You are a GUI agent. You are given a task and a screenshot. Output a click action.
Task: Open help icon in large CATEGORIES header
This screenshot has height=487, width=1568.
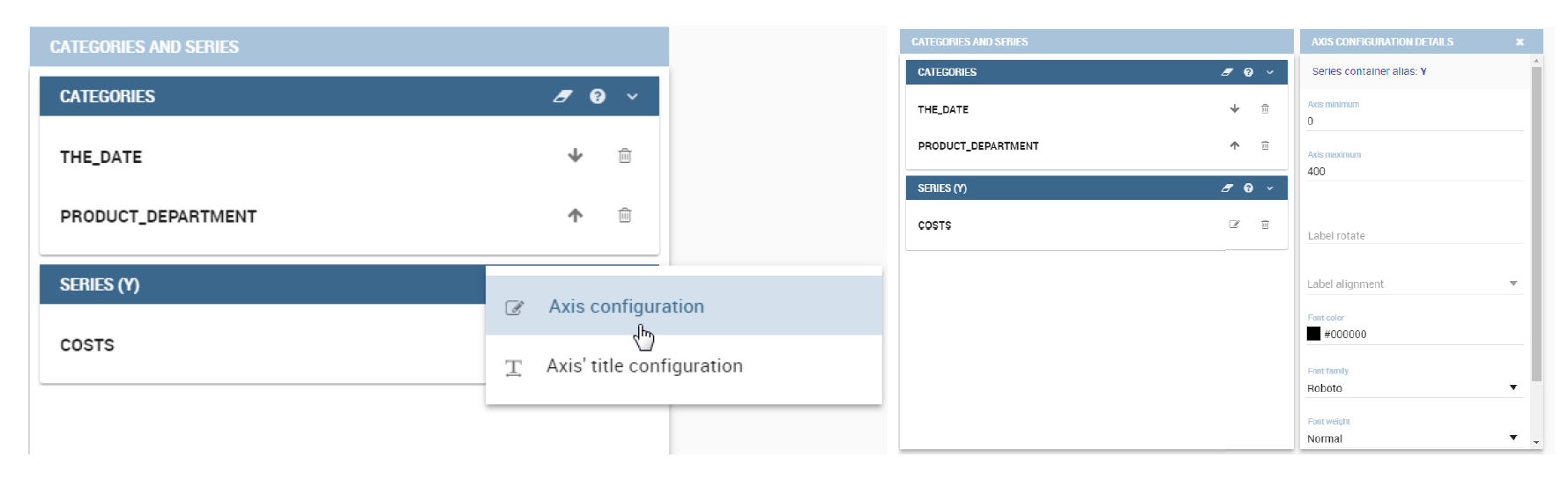598,96
